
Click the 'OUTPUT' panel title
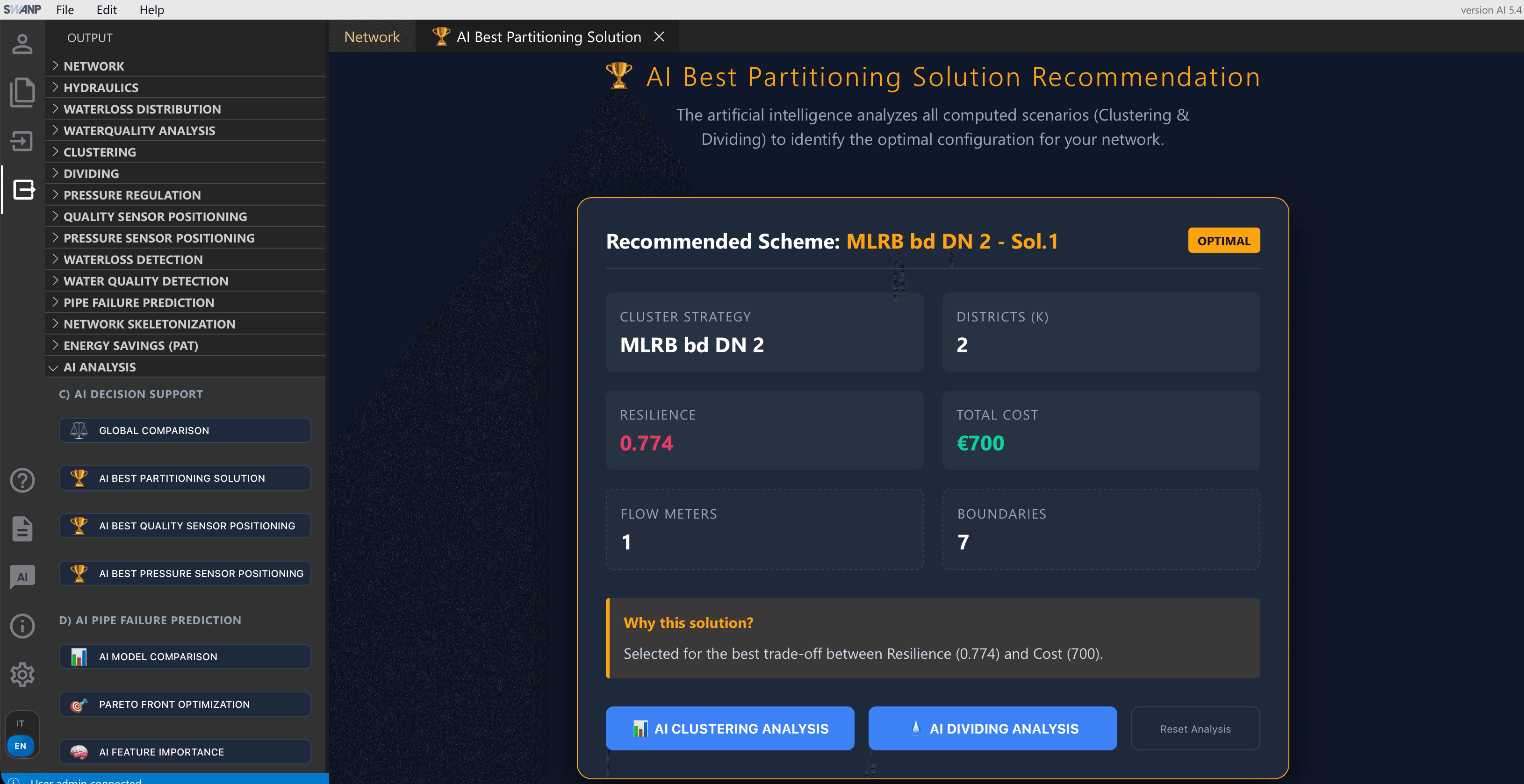(90, 38)
